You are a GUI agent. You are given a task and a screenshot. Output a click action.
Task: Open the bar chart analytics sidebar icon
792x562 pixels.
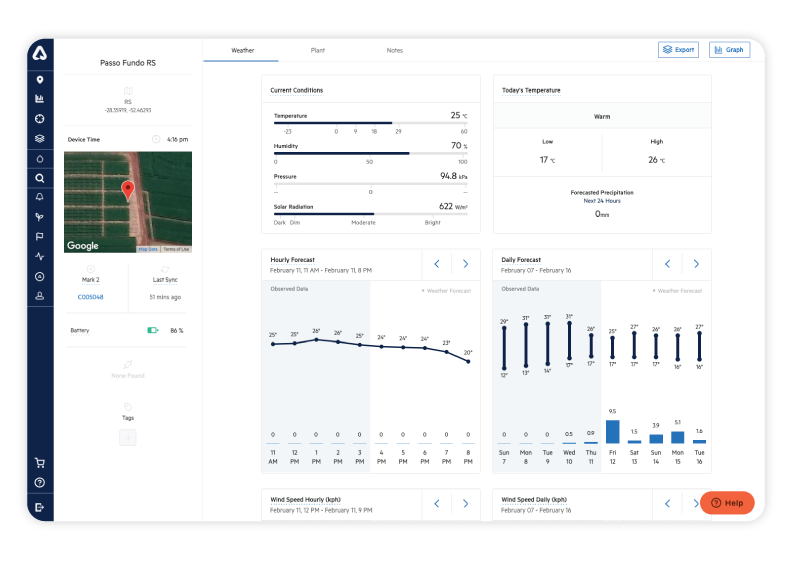tap(39, 99)
